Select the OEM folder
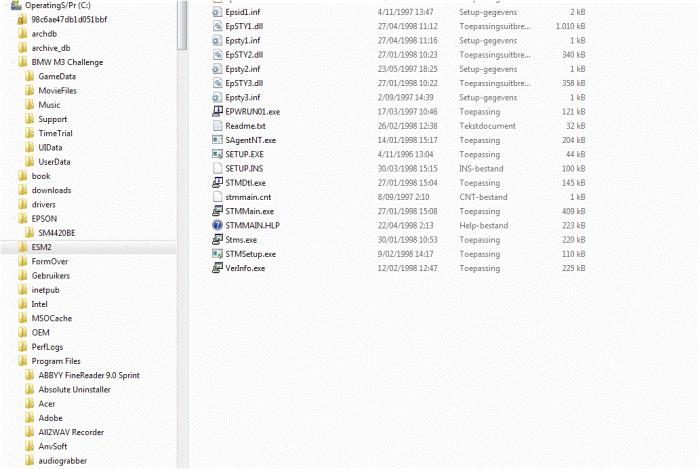The image size is (700, 469). 41,333
